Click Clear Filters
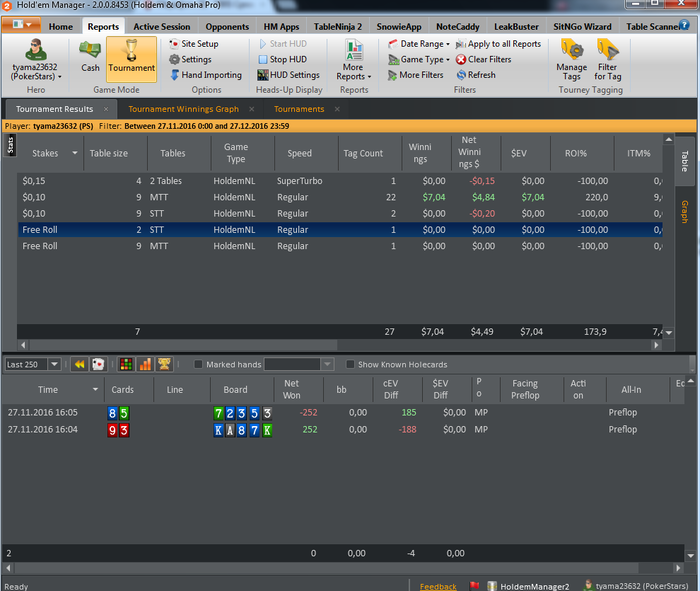 (x=483, y=59)
